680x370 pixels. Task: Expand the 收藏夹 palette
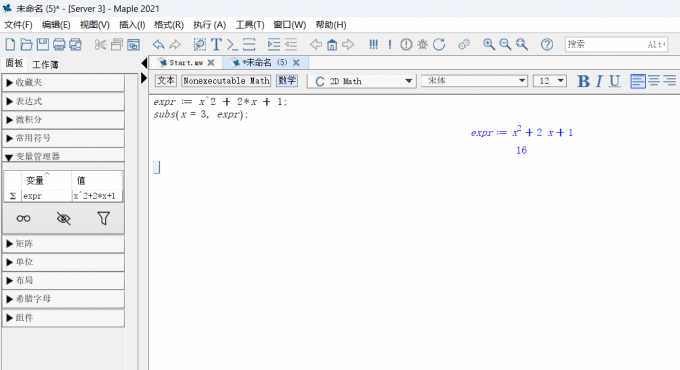pos(63,82)
